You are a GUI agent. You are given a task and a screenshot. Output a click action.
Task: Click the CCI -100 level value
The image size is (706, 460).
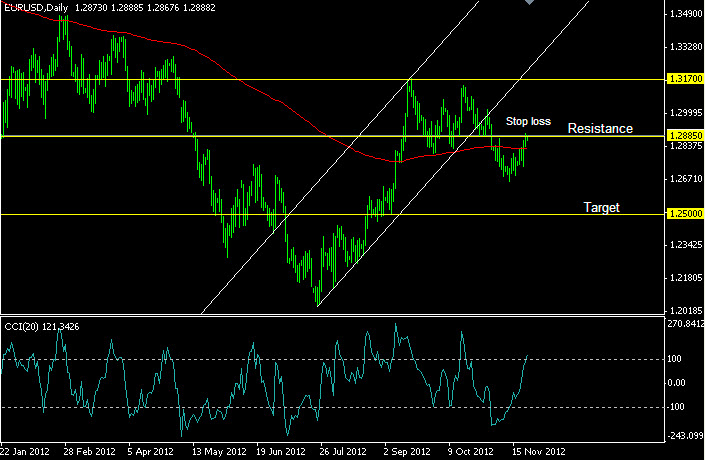click(676, 406)
